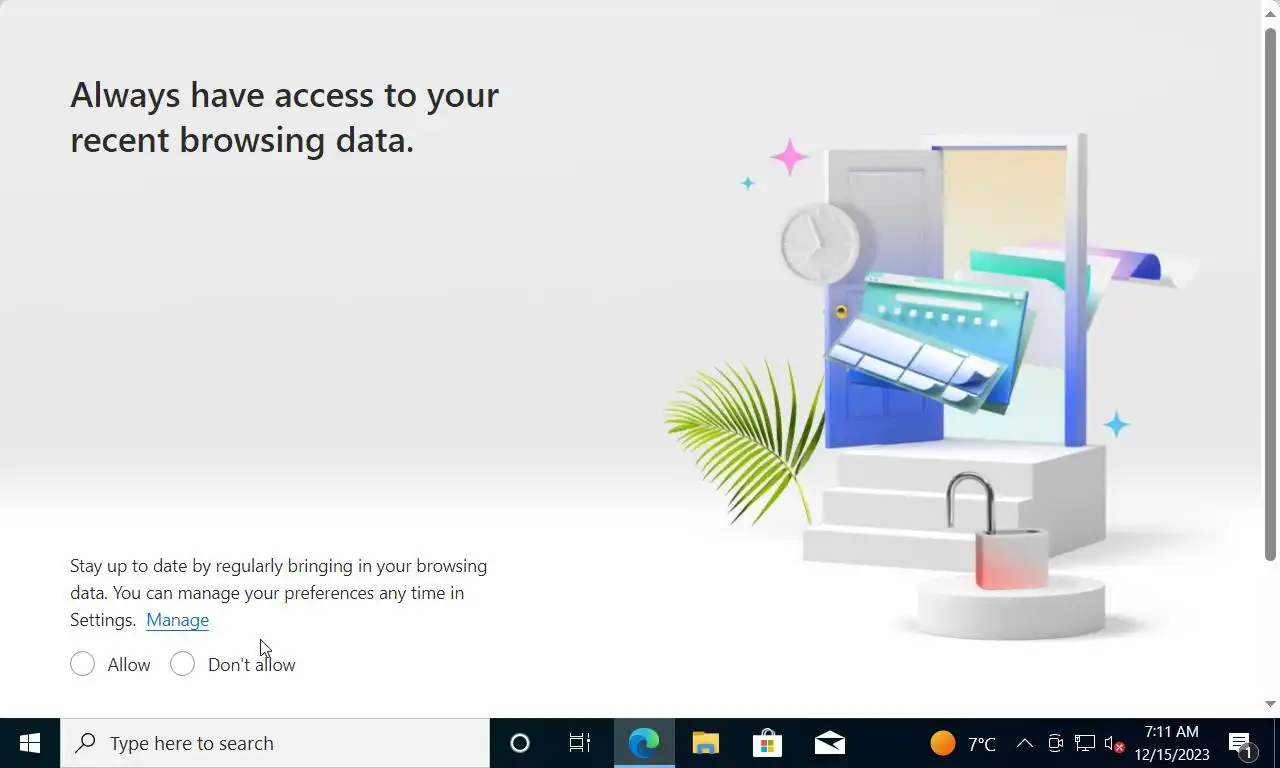Launch Microsoft Store from taskbar

pyautogui.click(x=767, y=743)
